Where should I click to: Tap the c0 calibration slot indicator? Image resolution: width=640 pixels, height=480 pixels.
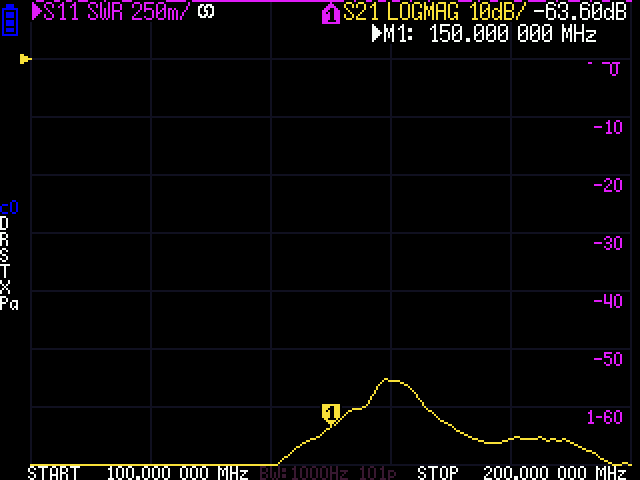(x=9, y=208)
